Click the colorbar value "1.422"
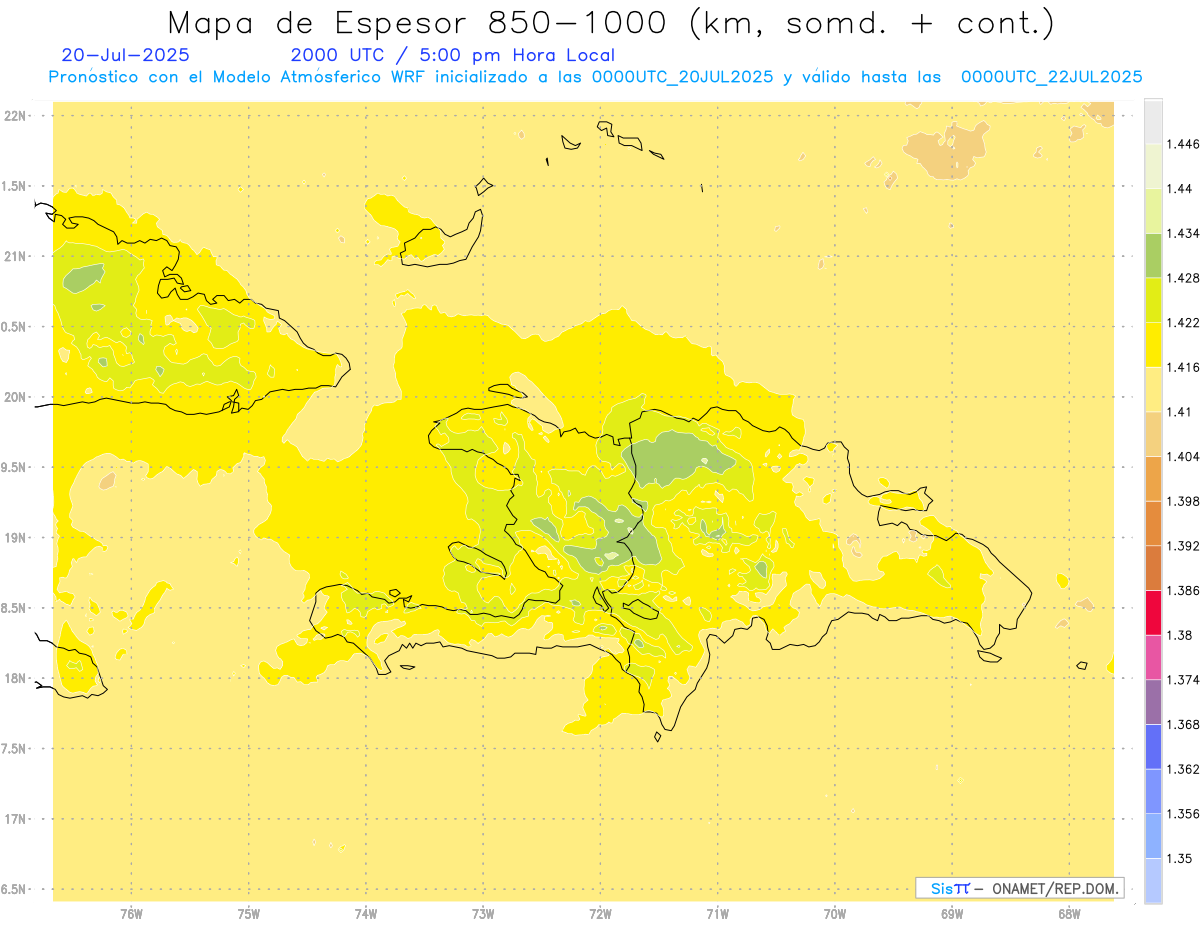The width and height of the screenshot is (1200, 927). point(1184,322)
